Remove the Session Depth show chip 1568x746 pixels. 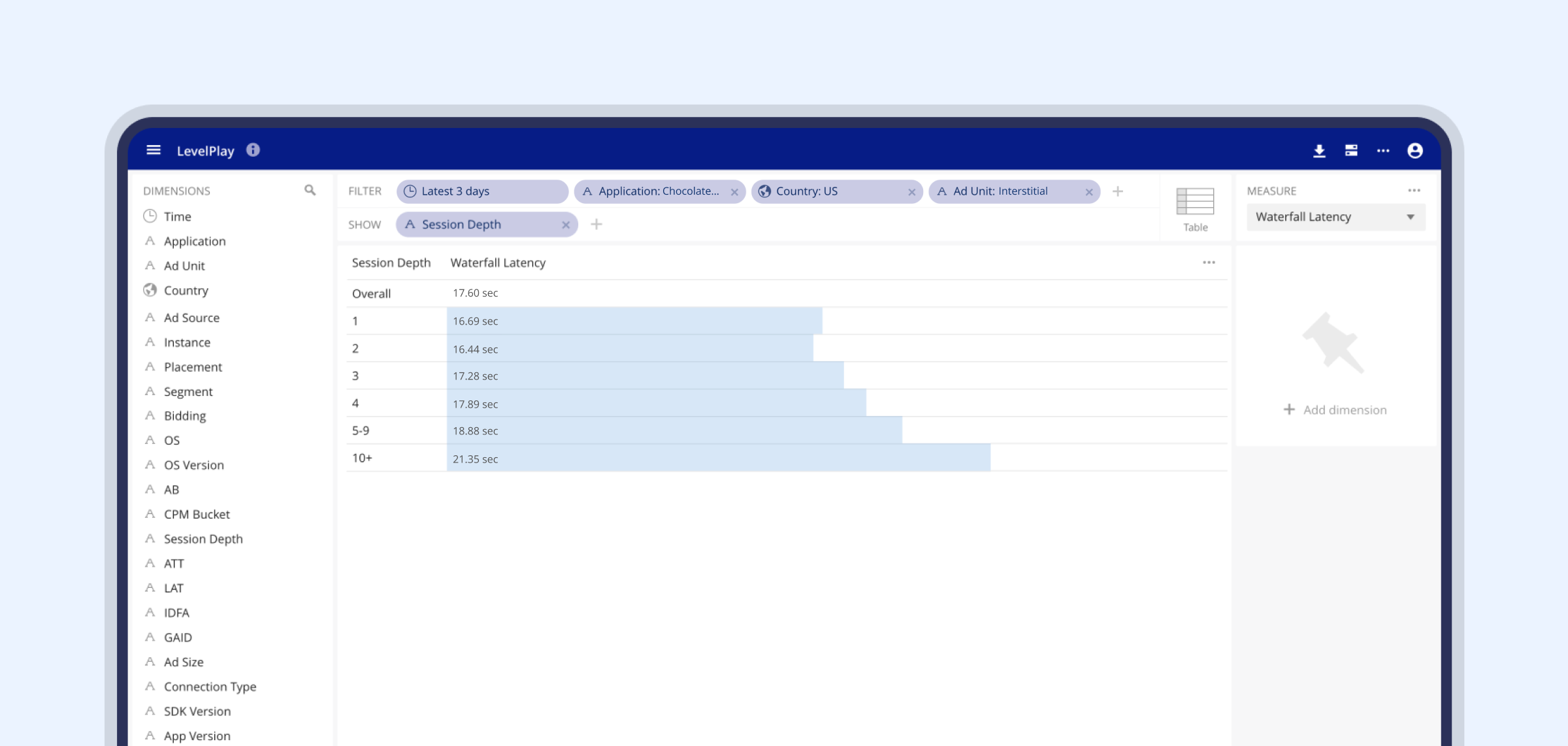click(566, 225)
